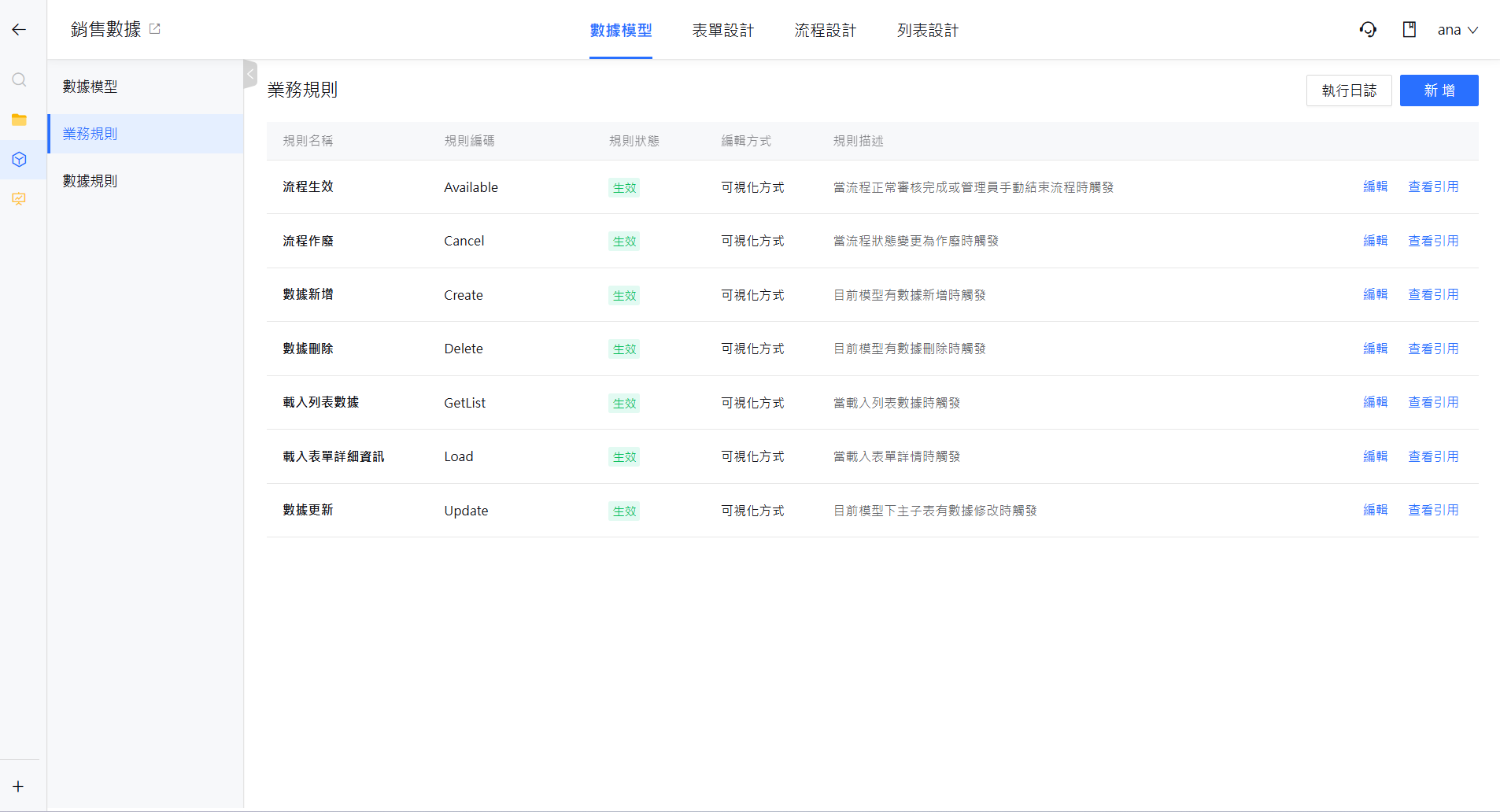The height and width of the screenshot is (812, 1500).
Task: Click the back arrow icon
Action: (19, 30)
